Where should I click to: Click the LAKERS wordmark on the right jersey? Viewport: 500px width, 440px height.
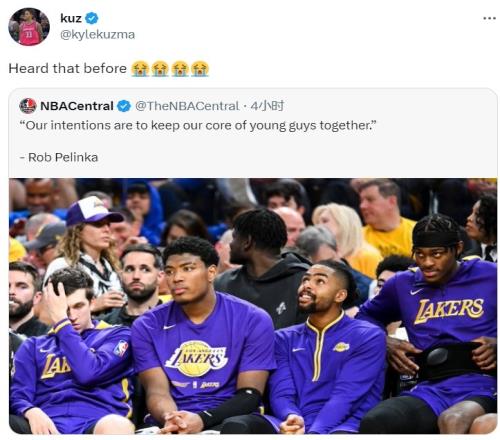449,311
